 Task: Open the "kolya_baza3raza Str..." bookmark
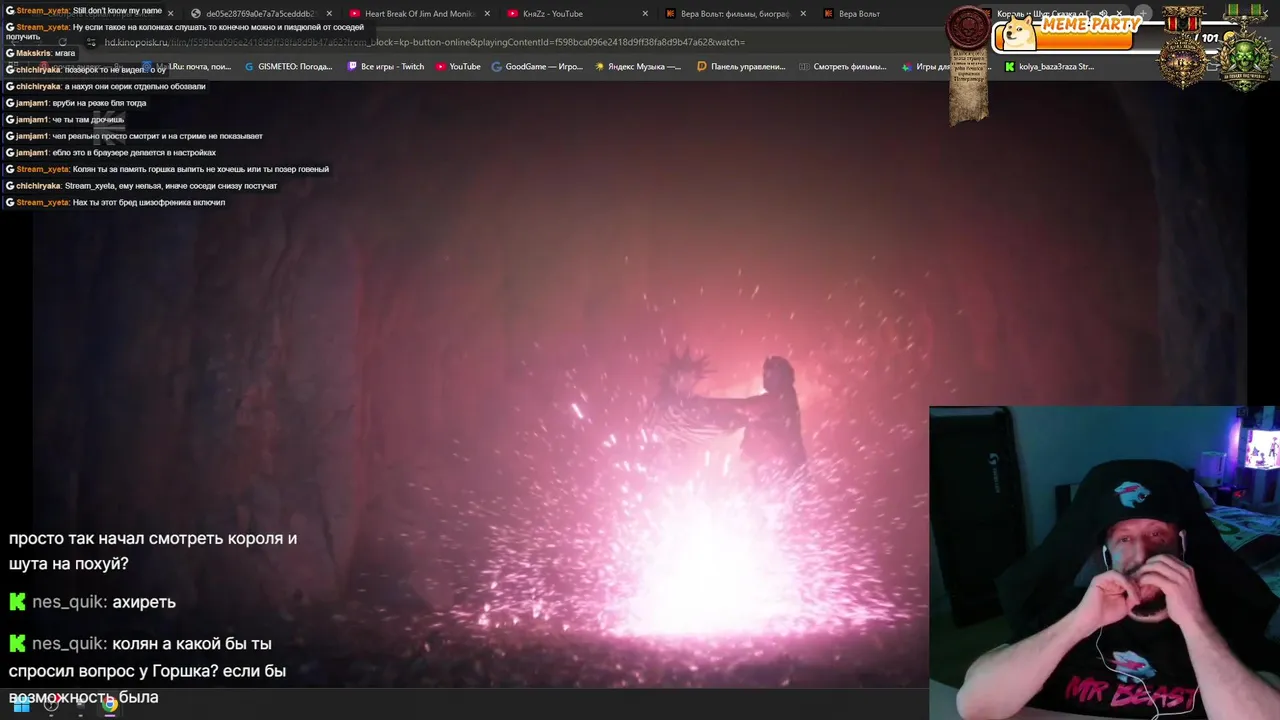[x=1050, y=67]
